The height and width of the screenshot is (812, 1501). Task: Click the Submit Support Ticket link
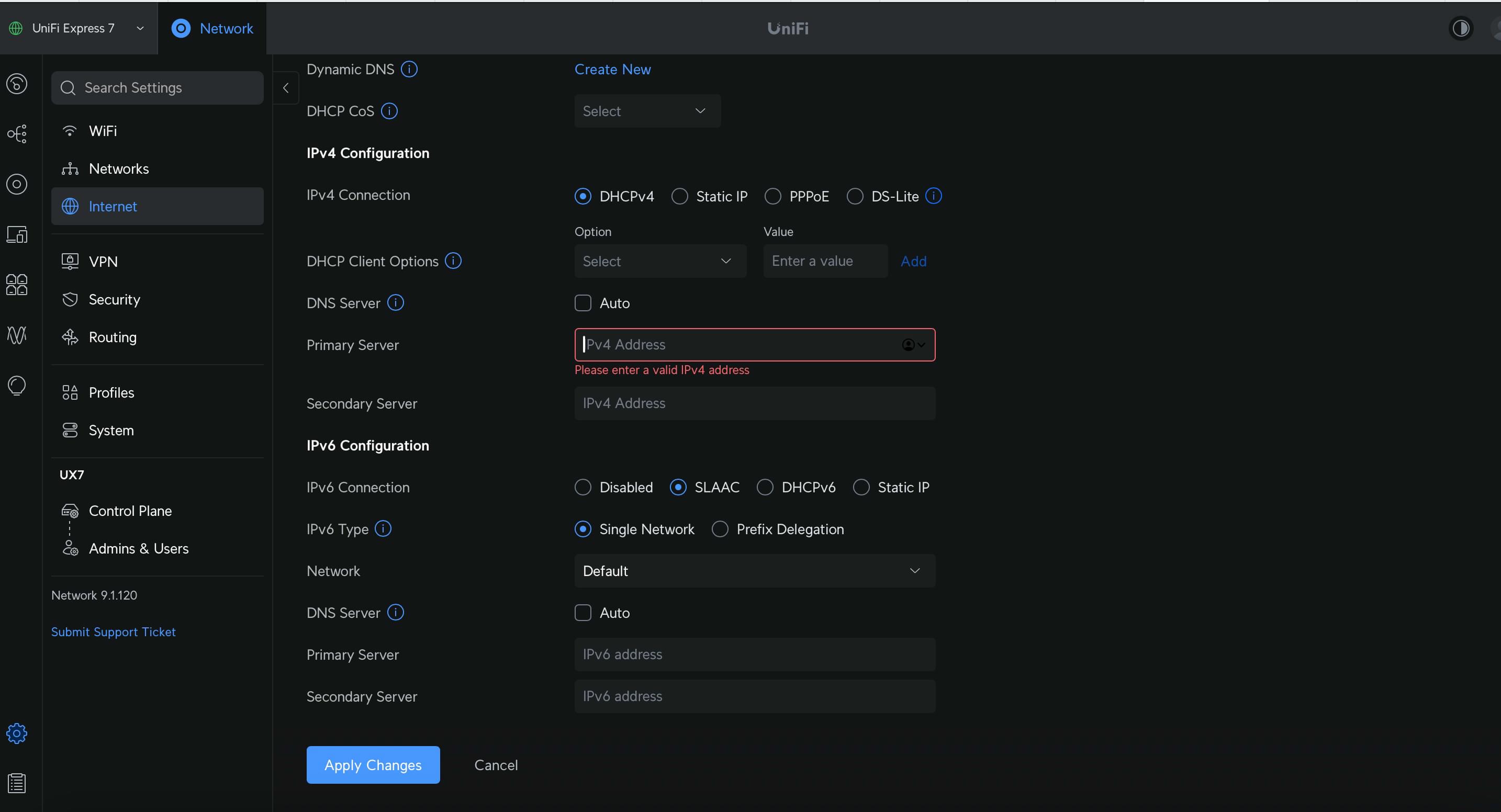[x=113, y=631]
